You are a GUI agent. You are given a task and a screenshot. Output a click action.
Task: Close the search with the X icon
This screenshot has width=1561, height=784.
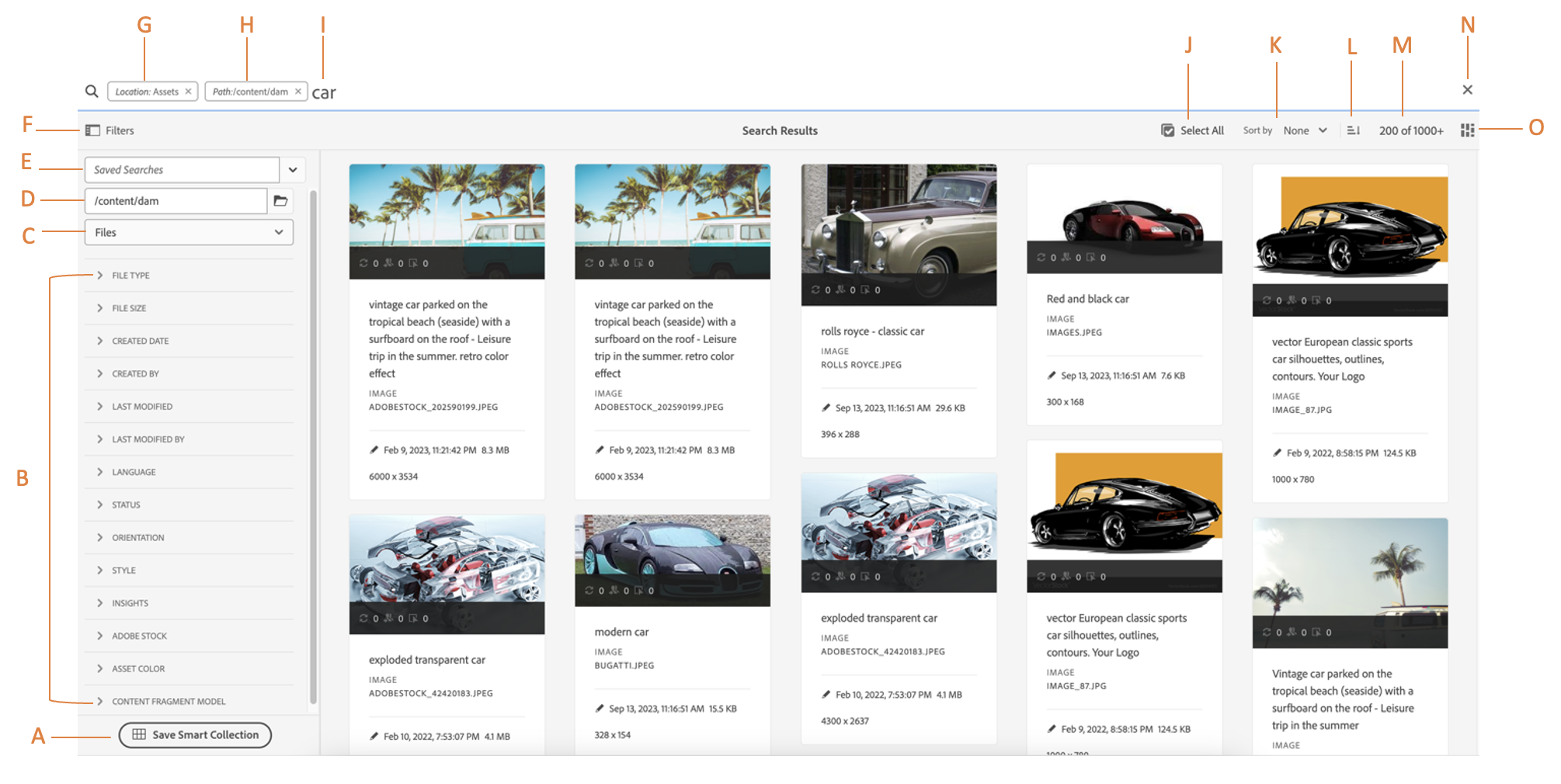tap(1467, 90)
